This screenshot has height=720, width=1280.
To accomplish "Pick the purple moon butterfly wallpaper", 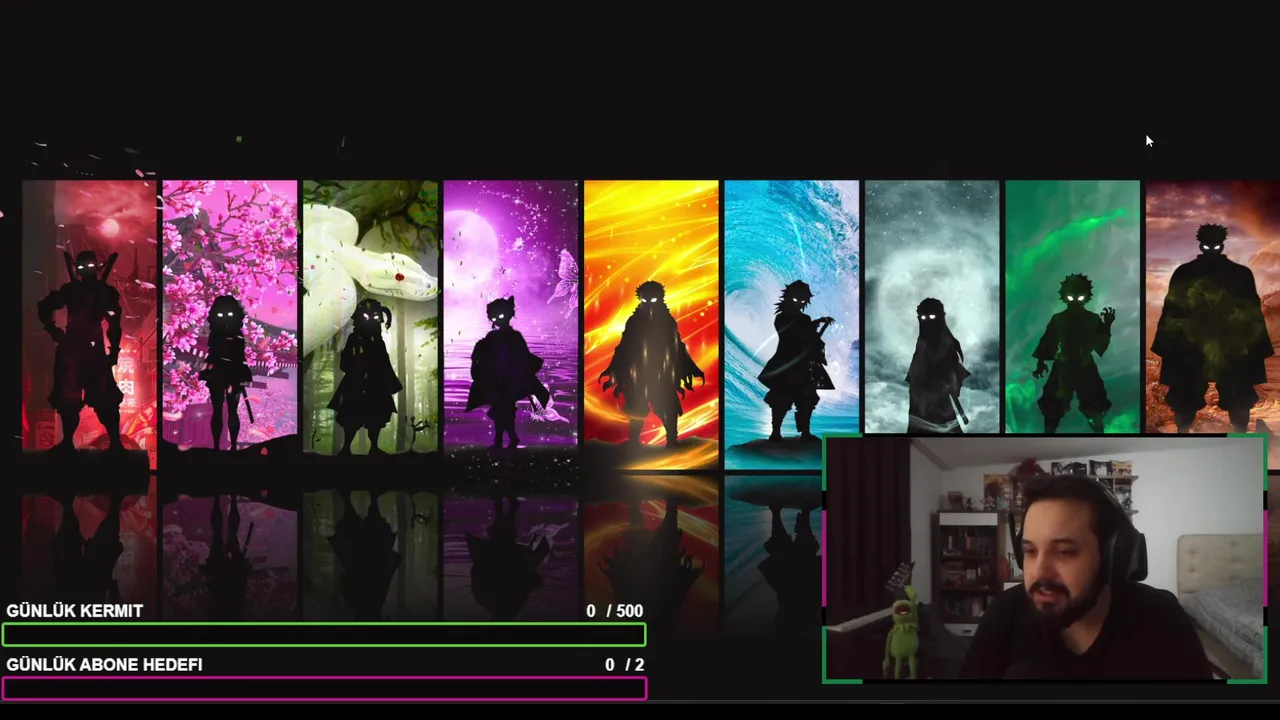I will pyautogui.click(x=510, y=316).
